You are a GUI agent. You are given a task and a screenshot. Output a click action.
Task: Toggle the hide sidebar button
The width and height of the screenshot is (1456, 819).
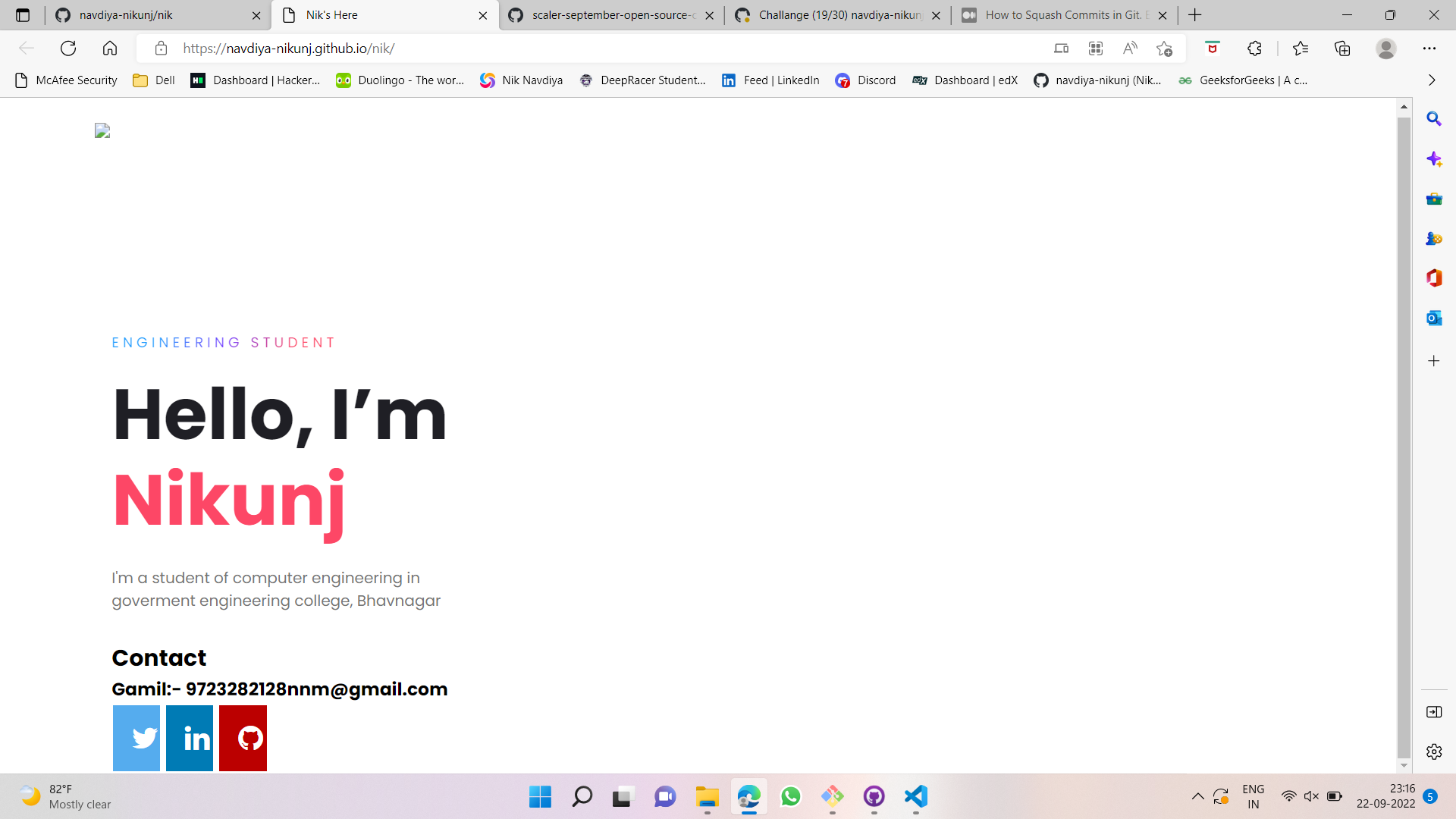coord(1433,711)
